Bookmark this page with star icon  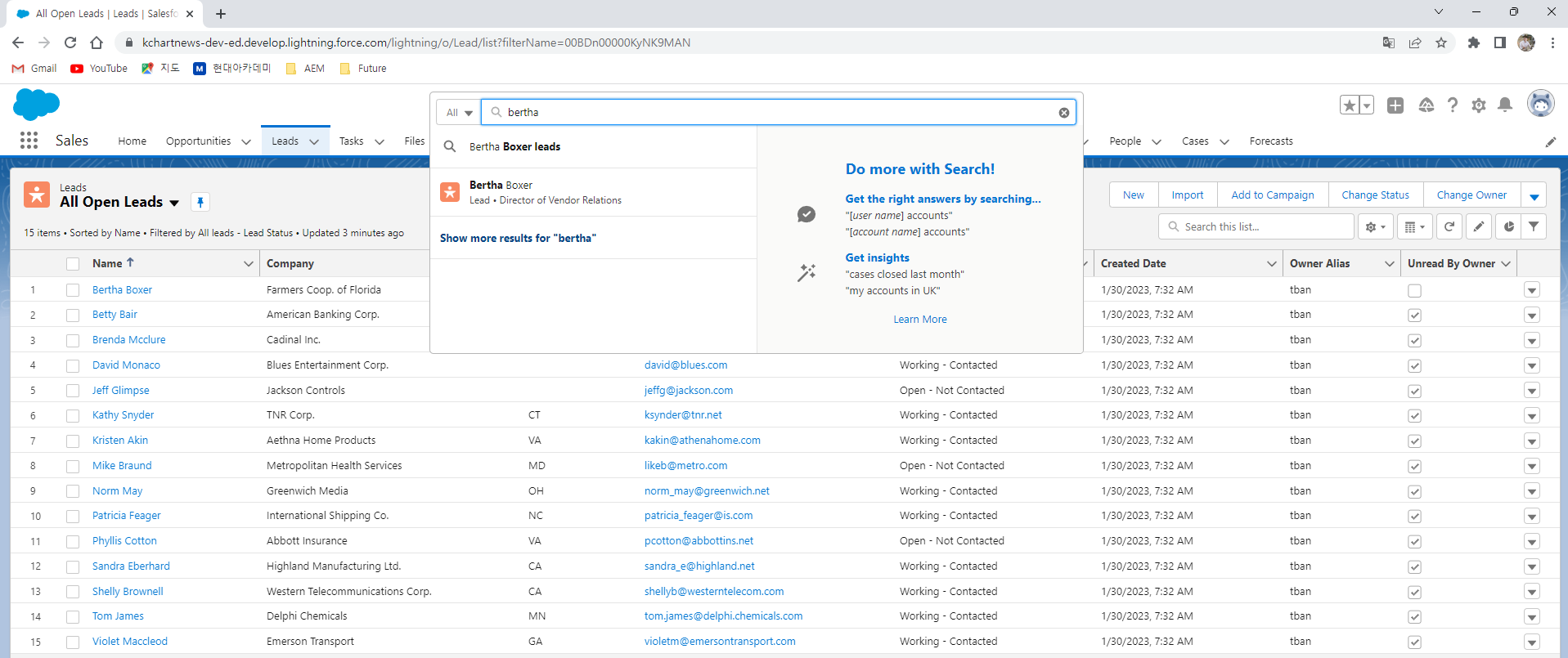point(1441,43)
